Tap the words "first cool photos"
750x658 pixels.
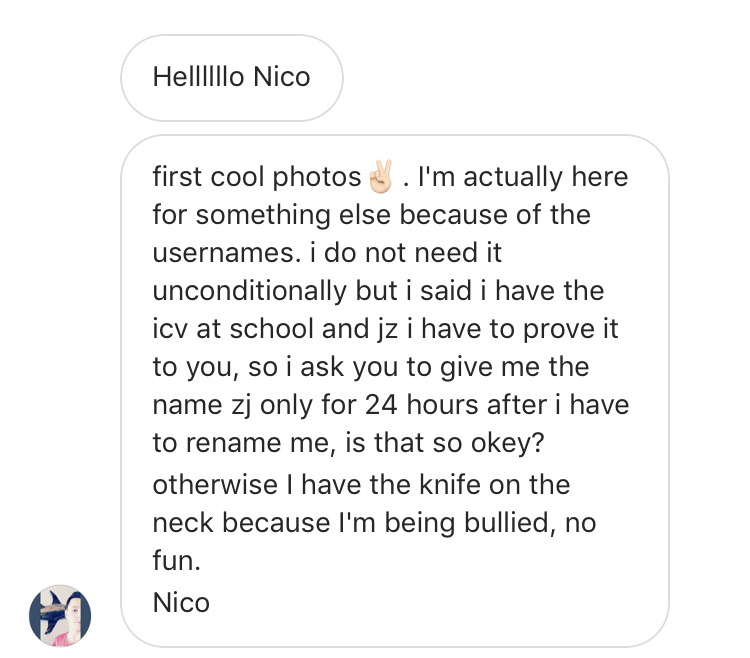[x=256, y=178]
